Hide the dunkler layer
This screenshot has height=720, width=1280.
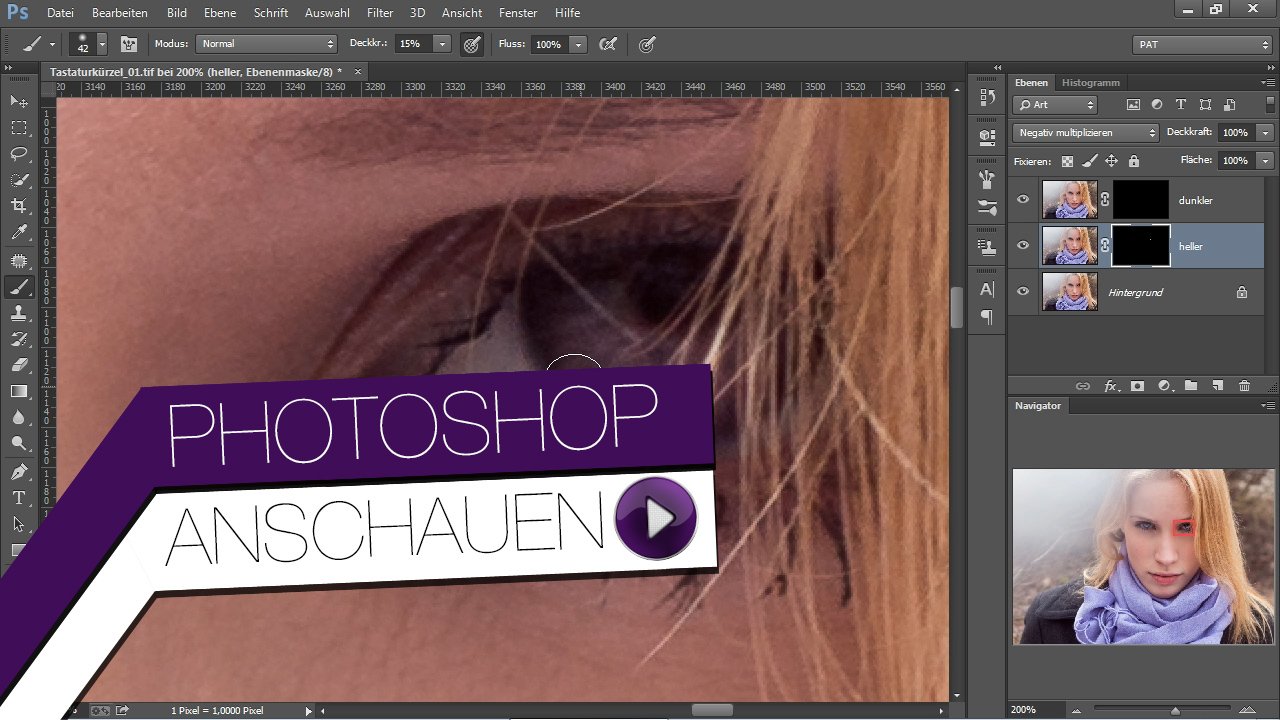pos(1023,200)
